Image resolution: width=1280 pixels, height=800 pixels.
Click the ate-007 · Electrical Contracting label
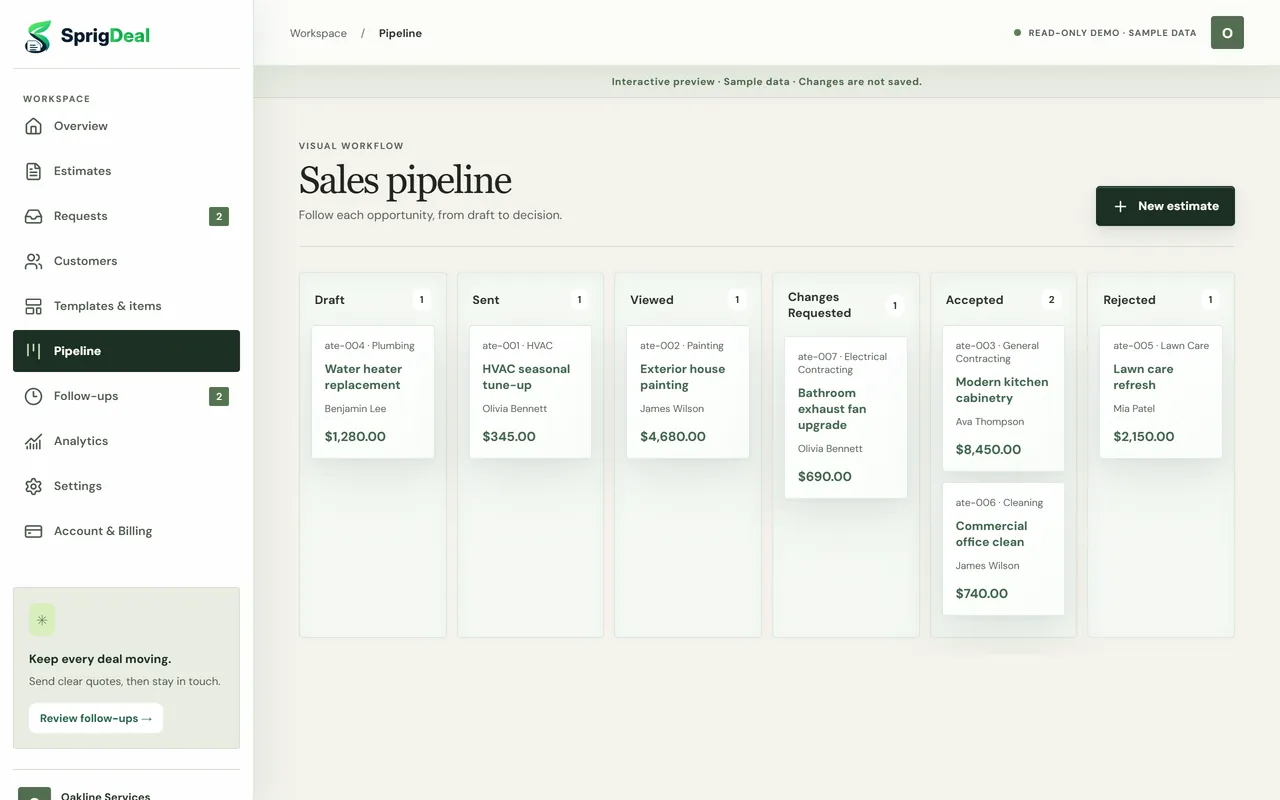(x=842, y=363)
